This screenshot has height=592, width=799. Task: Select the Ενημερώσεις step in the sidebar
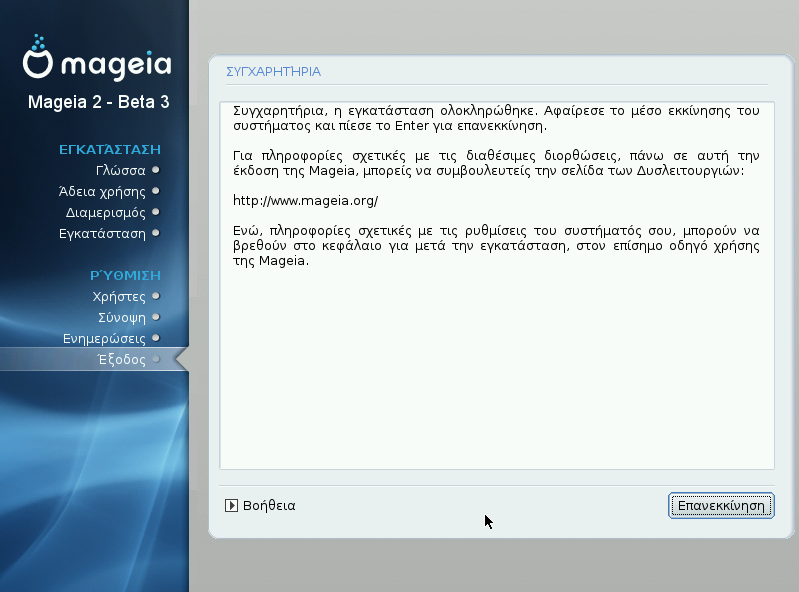coord(104,338)
